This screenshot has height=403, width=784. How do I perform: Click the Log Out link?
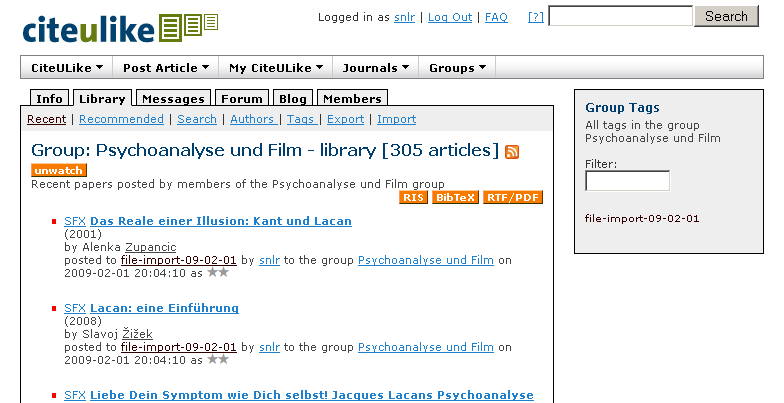(x=450, y=18)
